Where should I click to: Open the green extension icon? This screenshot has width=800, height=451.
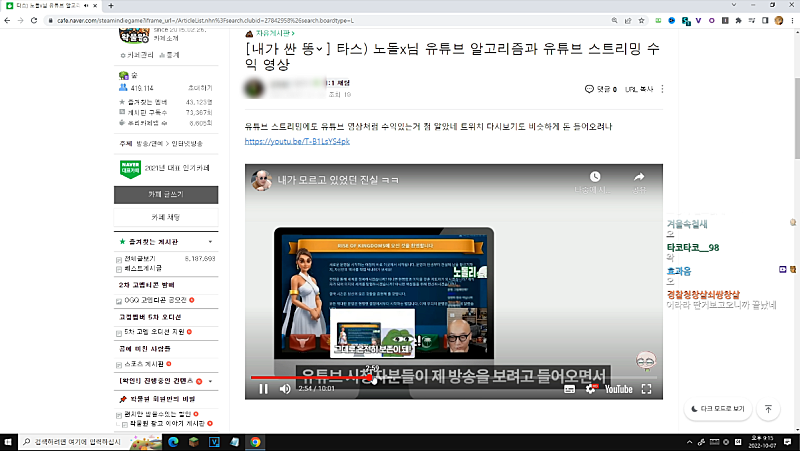click(x=658, y=20)
